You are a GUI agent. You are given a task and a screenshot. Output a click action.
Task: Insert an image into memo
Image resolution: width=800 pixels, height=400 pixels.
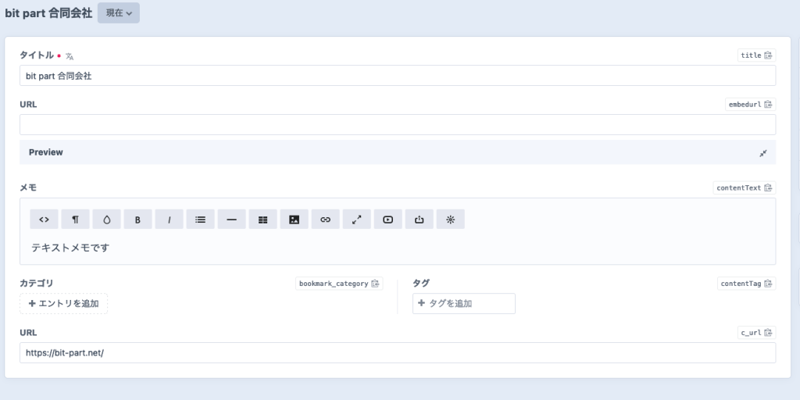294,219
